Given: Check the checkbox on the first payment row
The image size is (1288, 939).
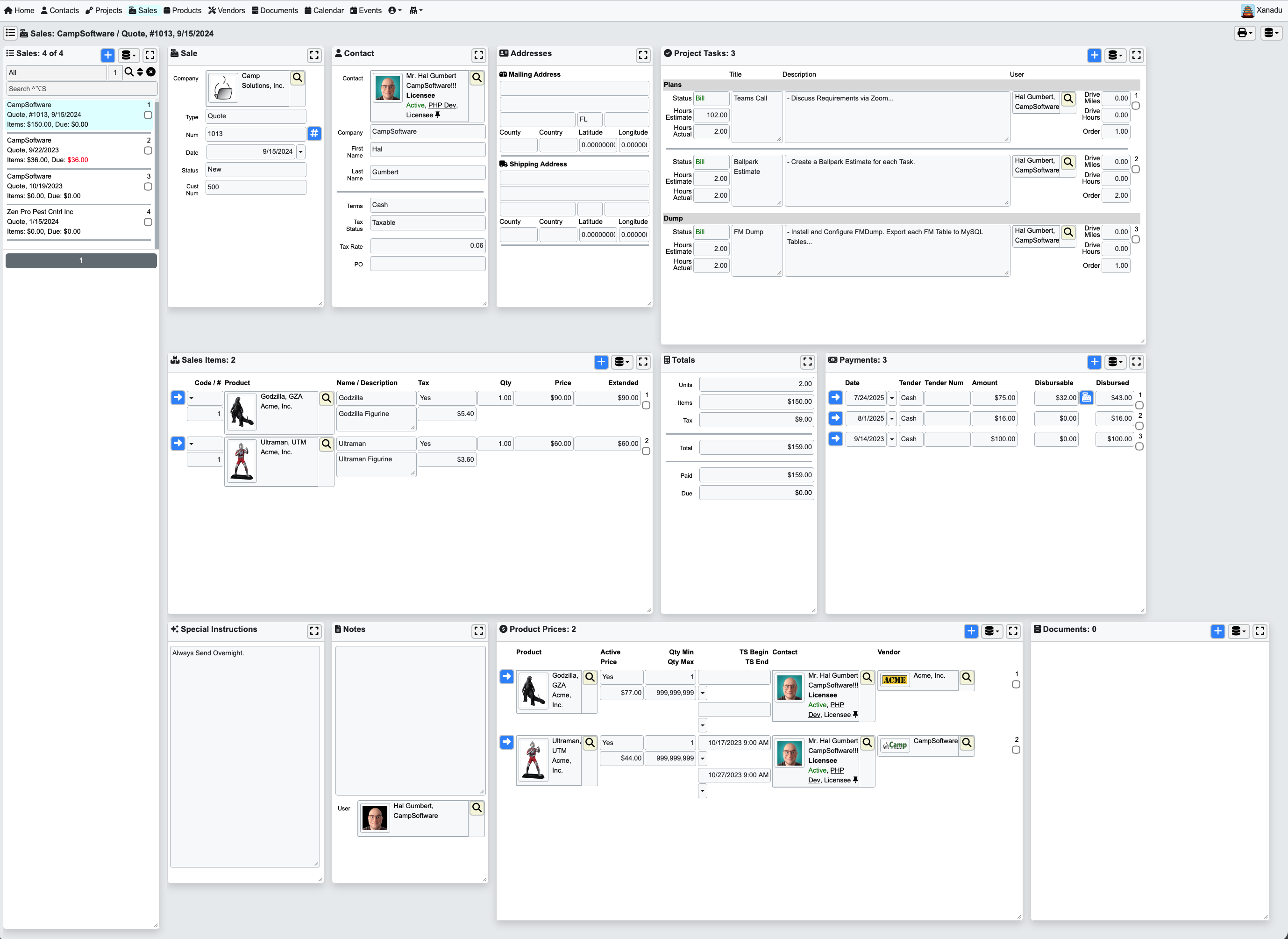Looking at the screenshot, I should click(x=1140, y=405).
